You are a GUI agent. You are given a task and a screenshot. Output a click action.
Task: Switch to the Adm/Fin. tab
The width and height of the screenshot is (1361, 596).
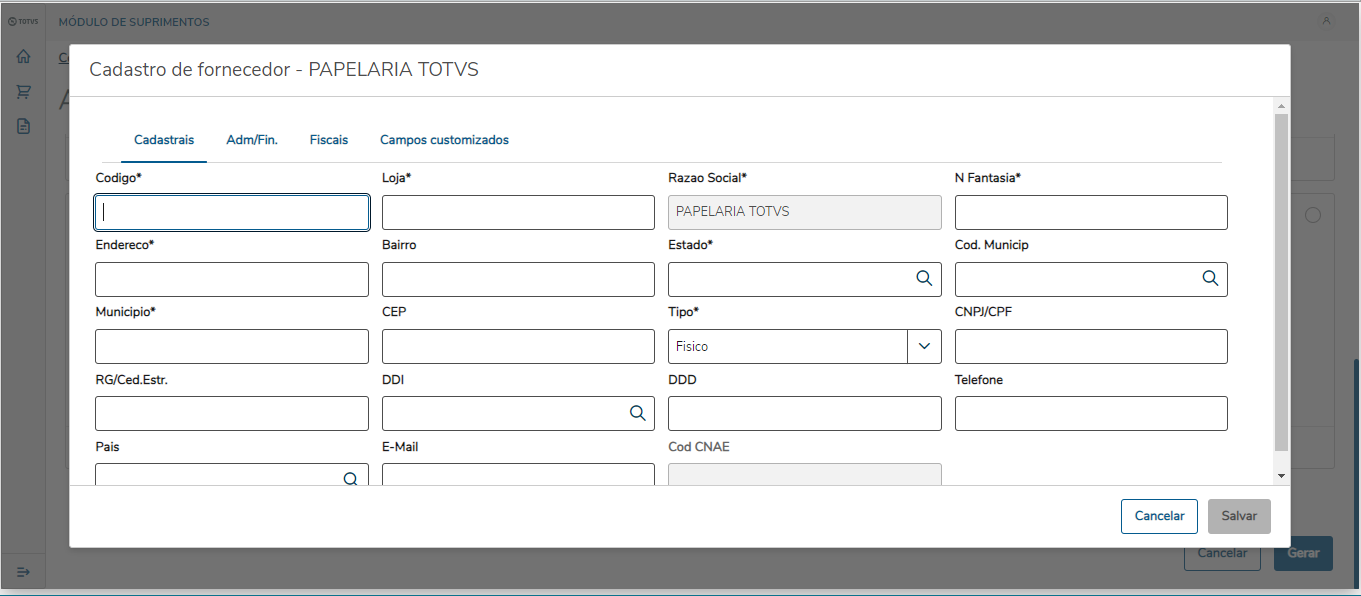coord(252,140)
